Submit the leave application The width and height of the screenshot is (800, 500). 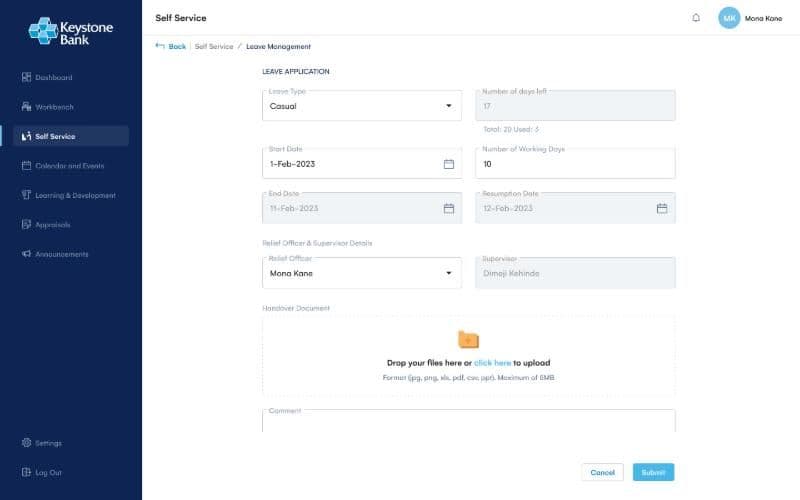[654, 472]
